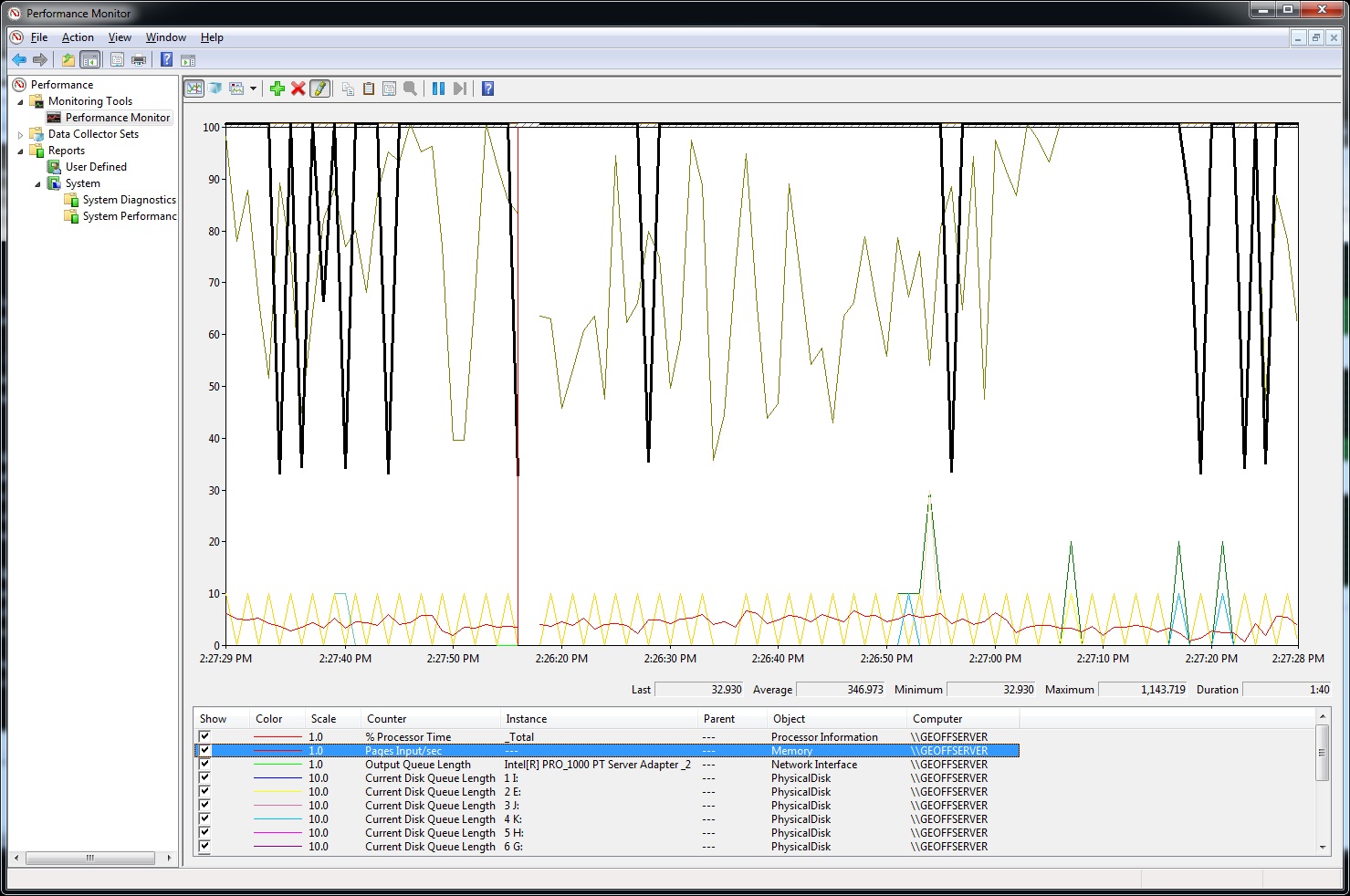
Task: Expand the Data Collector Sets node
Action: [x=21, y=135]
